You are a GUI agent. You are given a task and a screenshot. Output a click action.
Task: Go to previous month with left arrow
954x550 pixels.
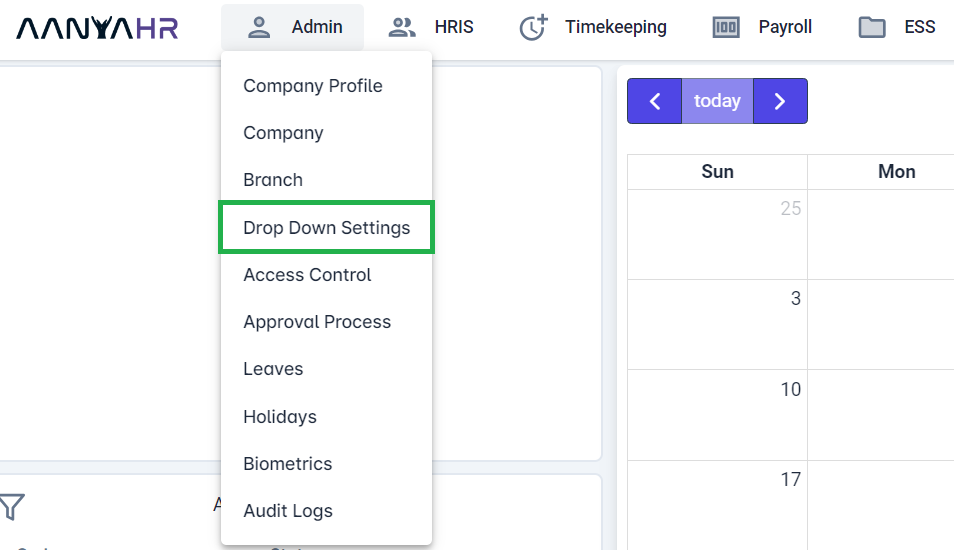pos(655,101)
